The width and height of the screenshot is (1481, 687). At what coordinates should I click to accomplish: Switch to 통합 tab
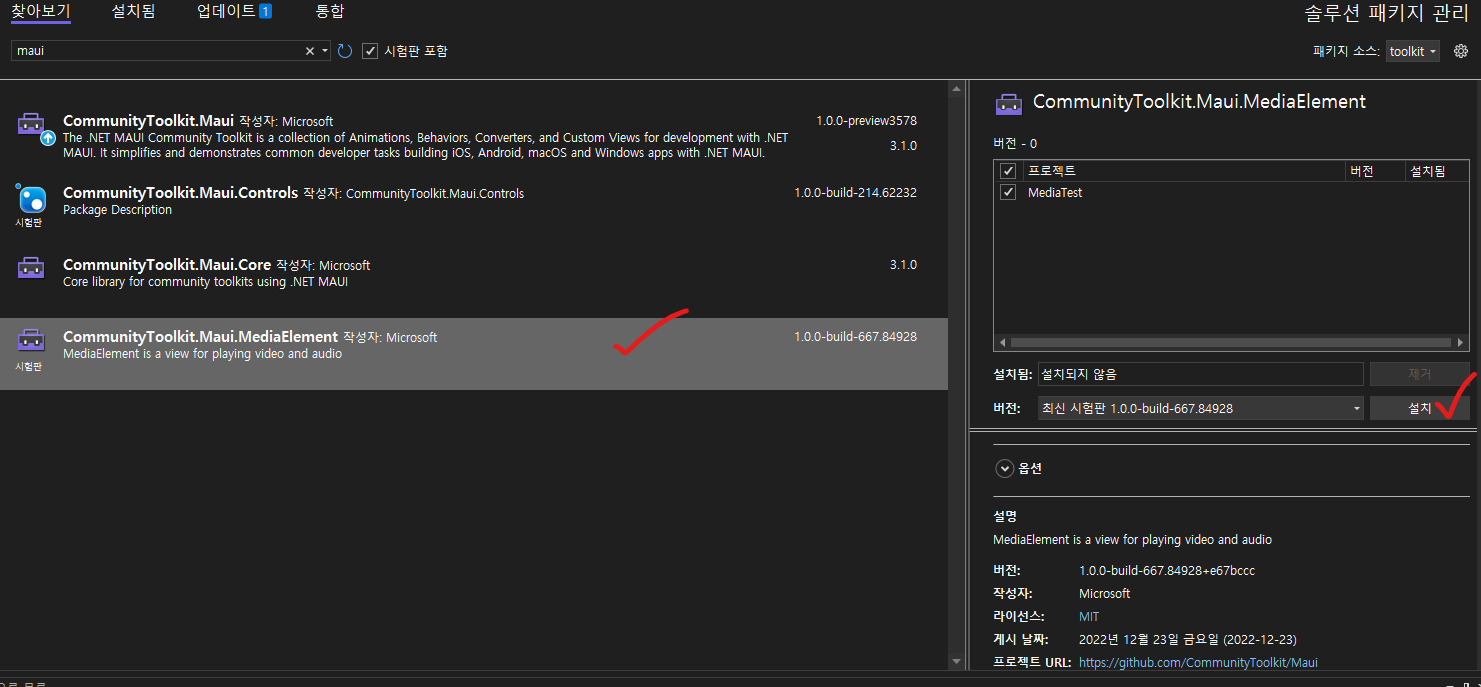(329, 11)
